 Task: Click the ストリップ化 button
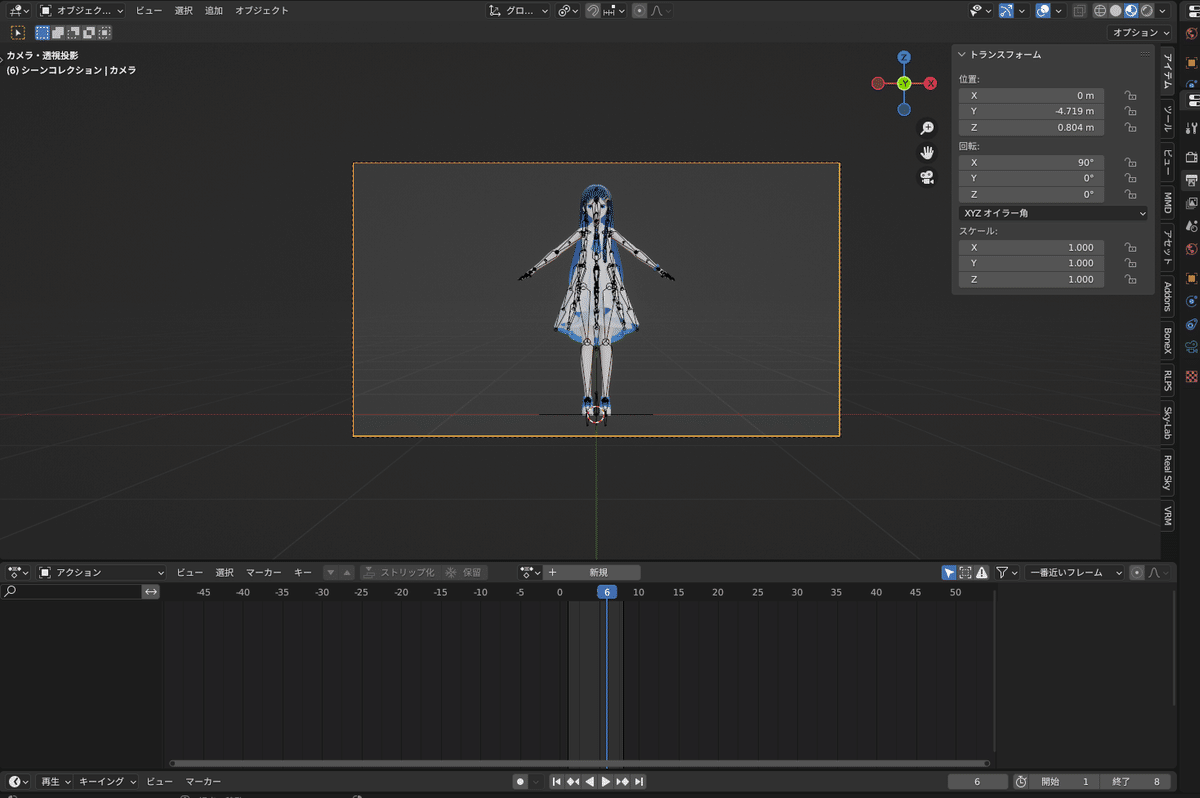(x=399, y=572)
